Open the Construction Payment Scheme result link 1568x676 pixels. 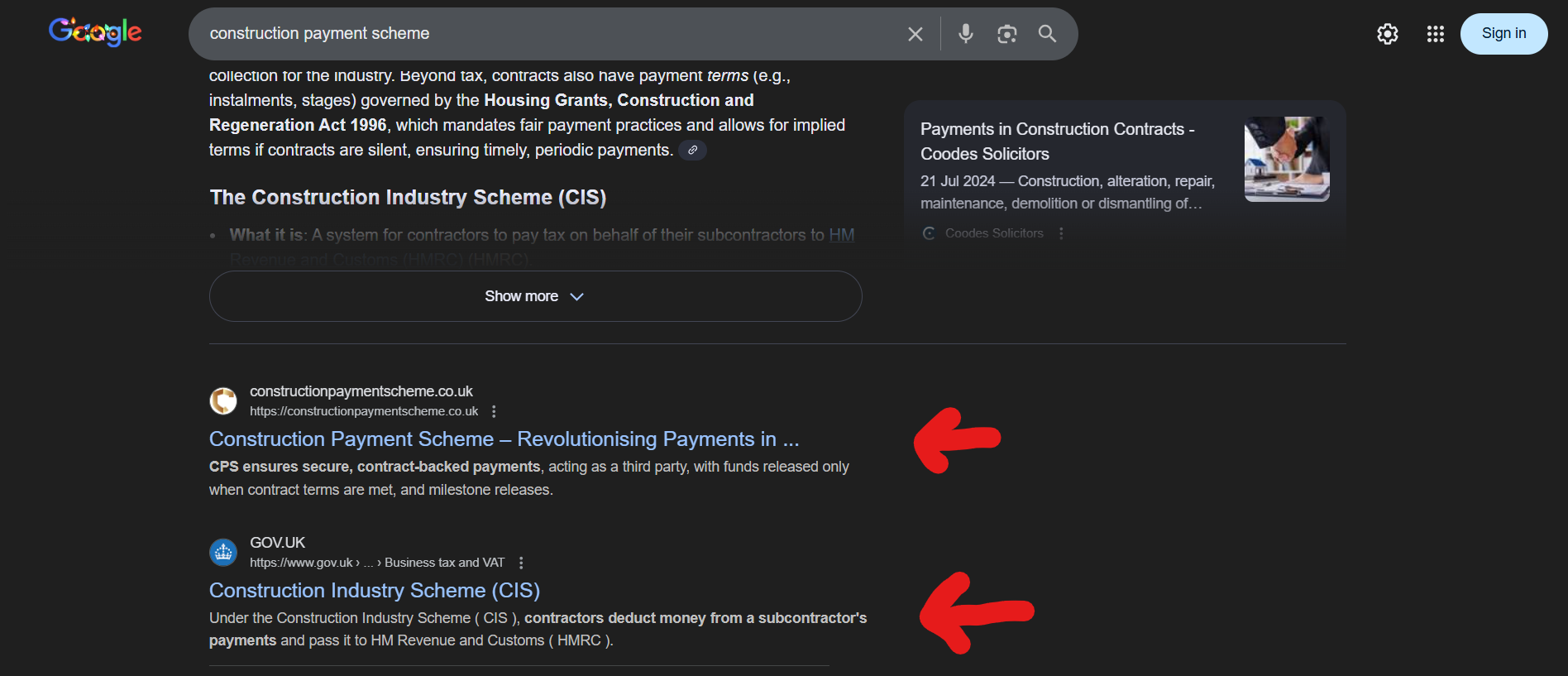504,439
